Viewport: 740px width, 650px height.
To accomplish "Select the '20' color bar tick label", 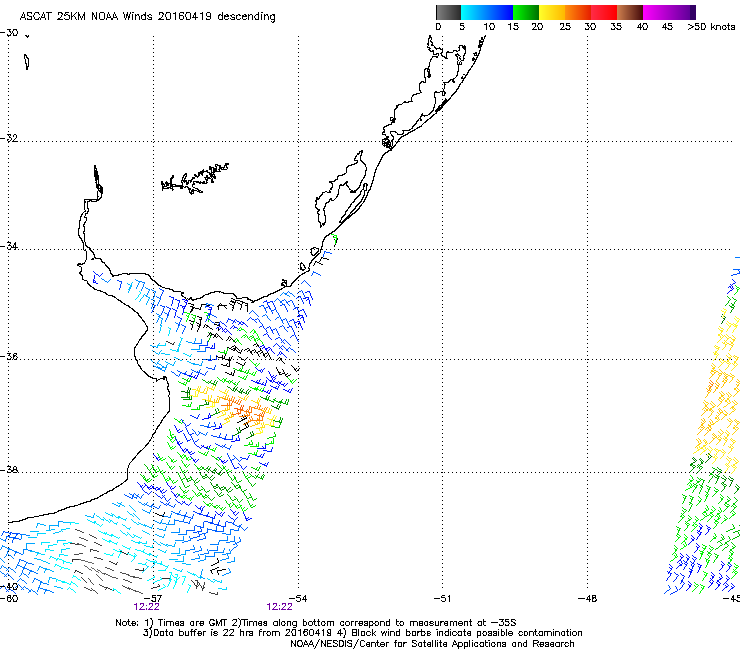I will pyautogui.click(x=537, y=27).
